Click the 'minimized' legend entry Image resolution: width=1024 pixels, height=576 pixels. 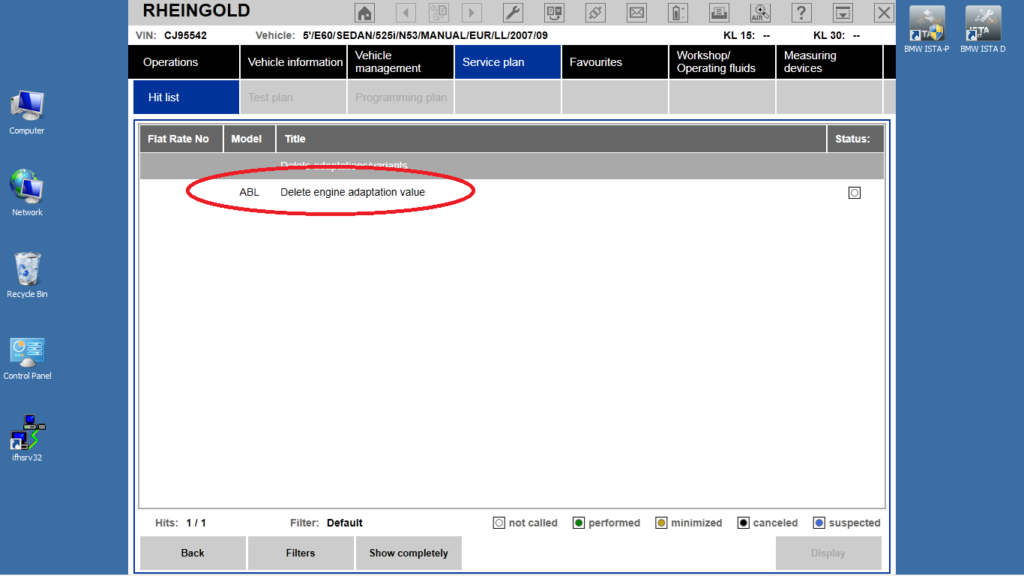(688, 523)
